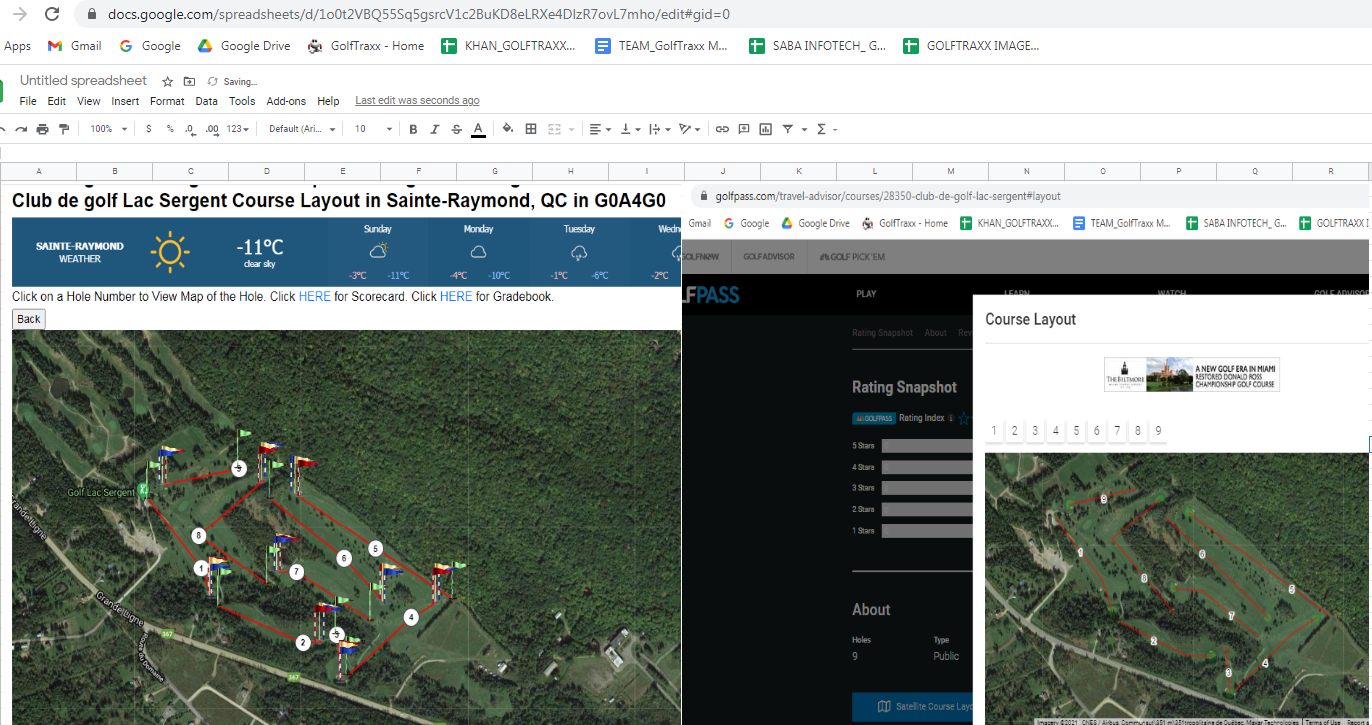Increase decimal places
Image resolution: width=1372 pixels, height=725 pixels.
click(x=212, y=129)
